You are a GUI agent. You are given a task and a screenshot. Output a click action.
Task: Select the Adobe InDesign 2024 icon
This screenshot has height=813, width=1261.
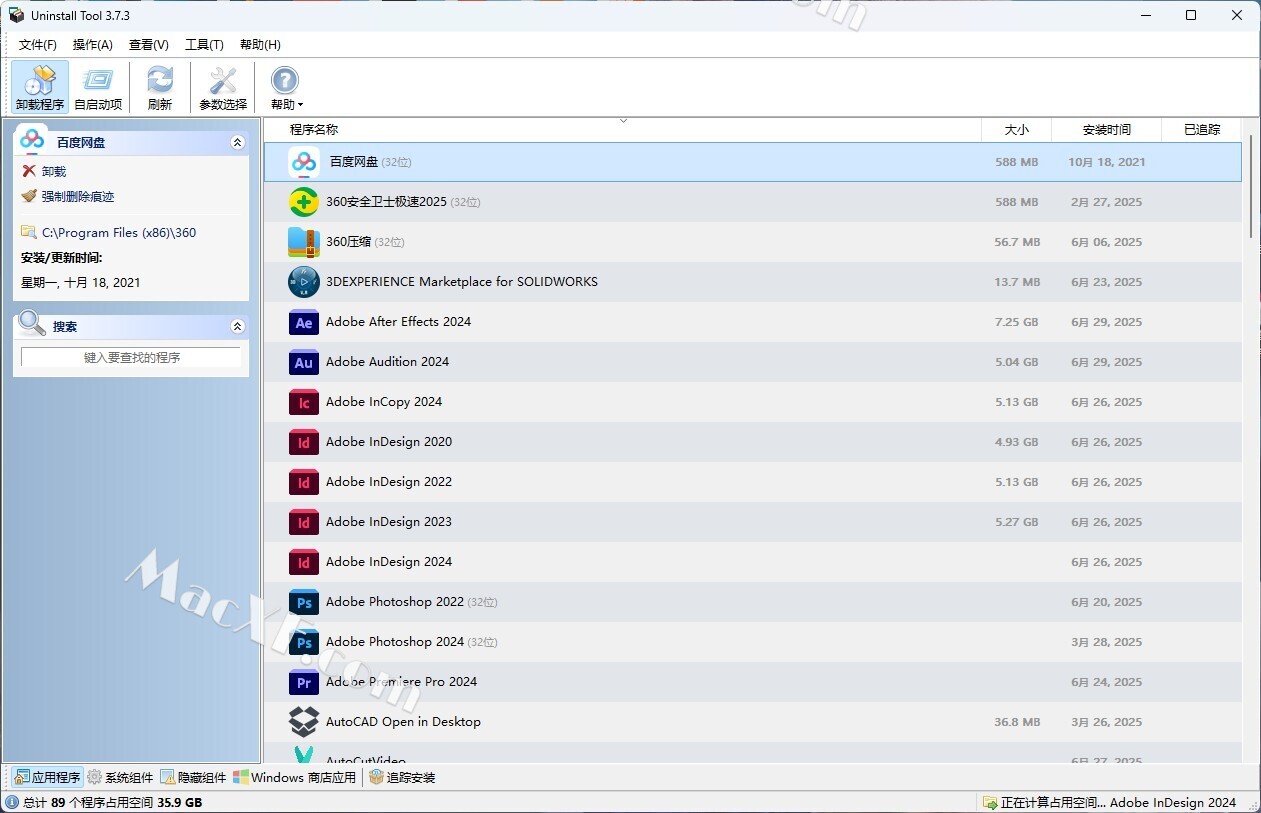pos(304,562)
